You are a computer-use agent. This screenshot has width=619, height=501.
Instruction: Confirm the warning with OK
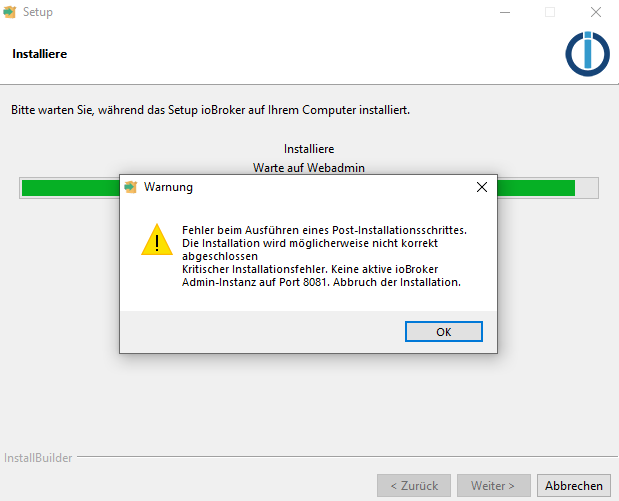pos(443,332)
